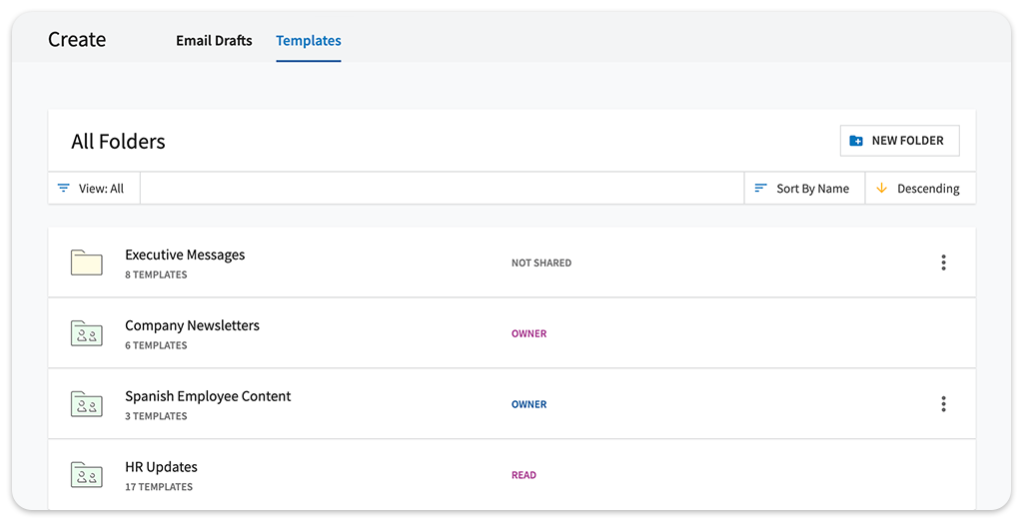Viewport: 1024px width, 524px height.
Task: Select the Templates tab
Action: (x=308, y=41)
